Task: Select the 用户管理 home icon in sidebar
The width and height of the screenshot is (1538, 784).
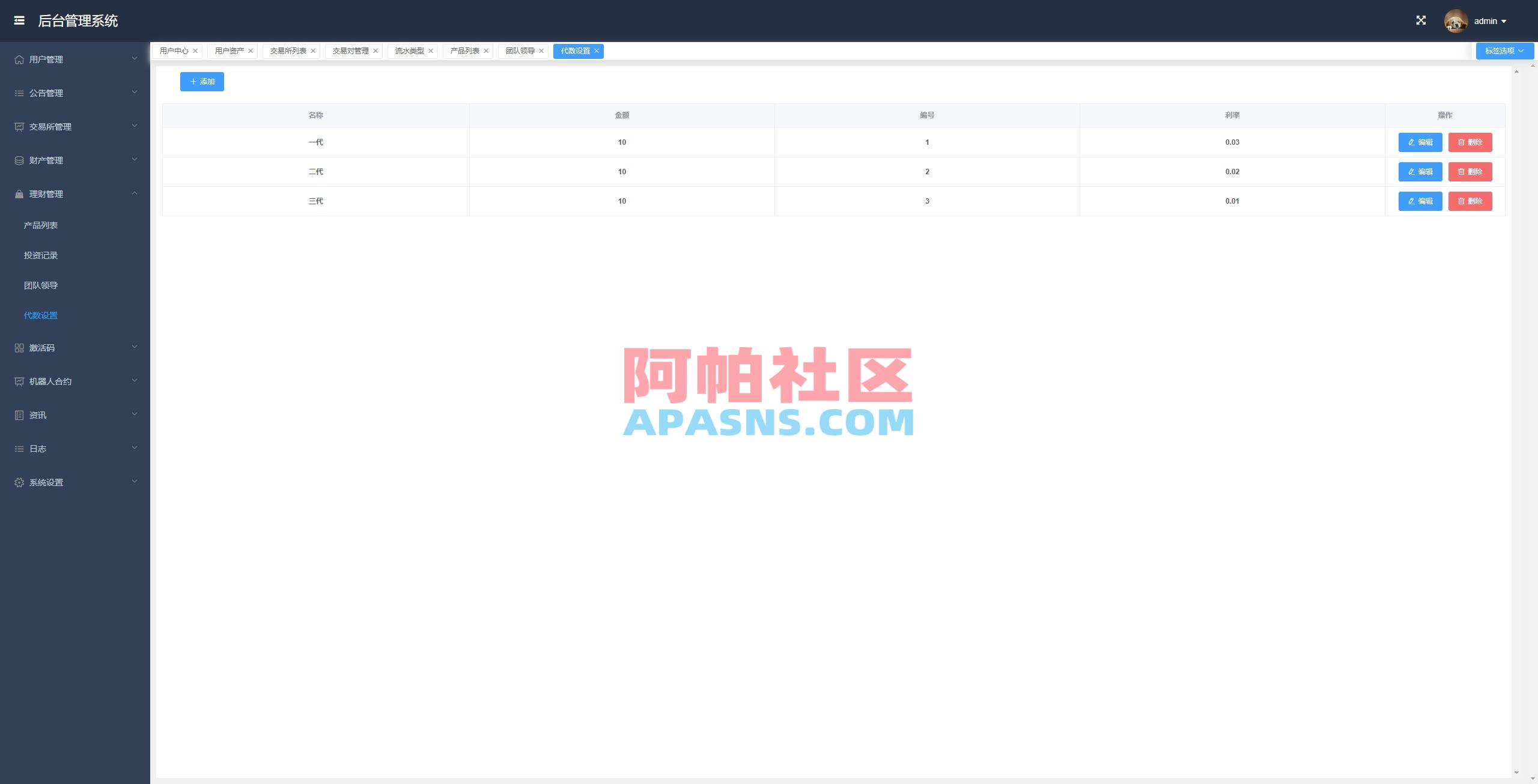Action: 17,59
